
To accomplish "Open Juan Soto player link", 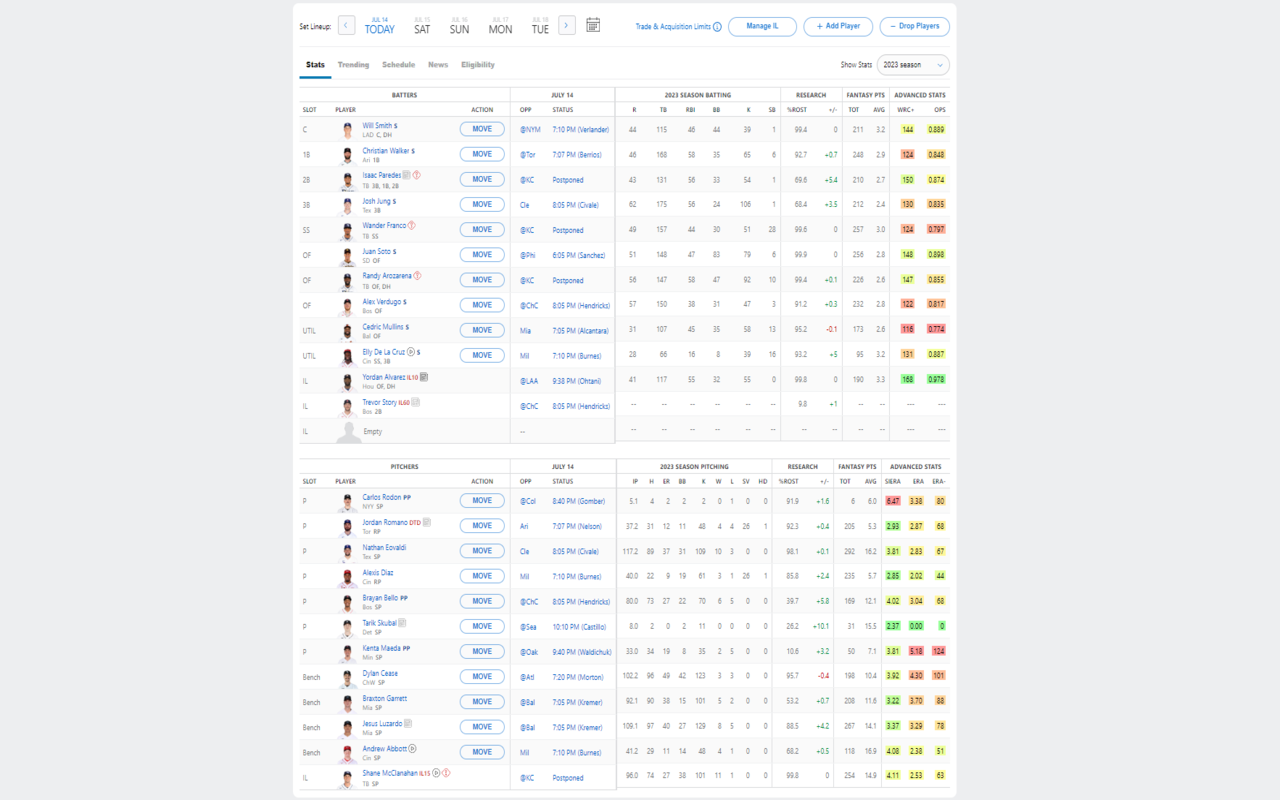I will coord(377,251).
